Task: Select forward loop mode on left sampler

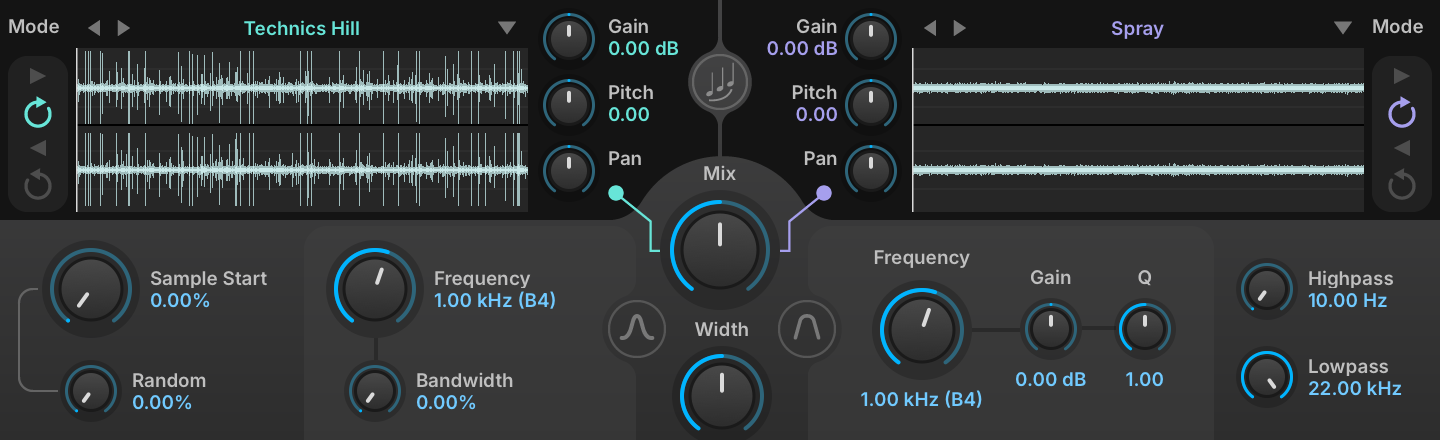Action: (x=38, y=113)
